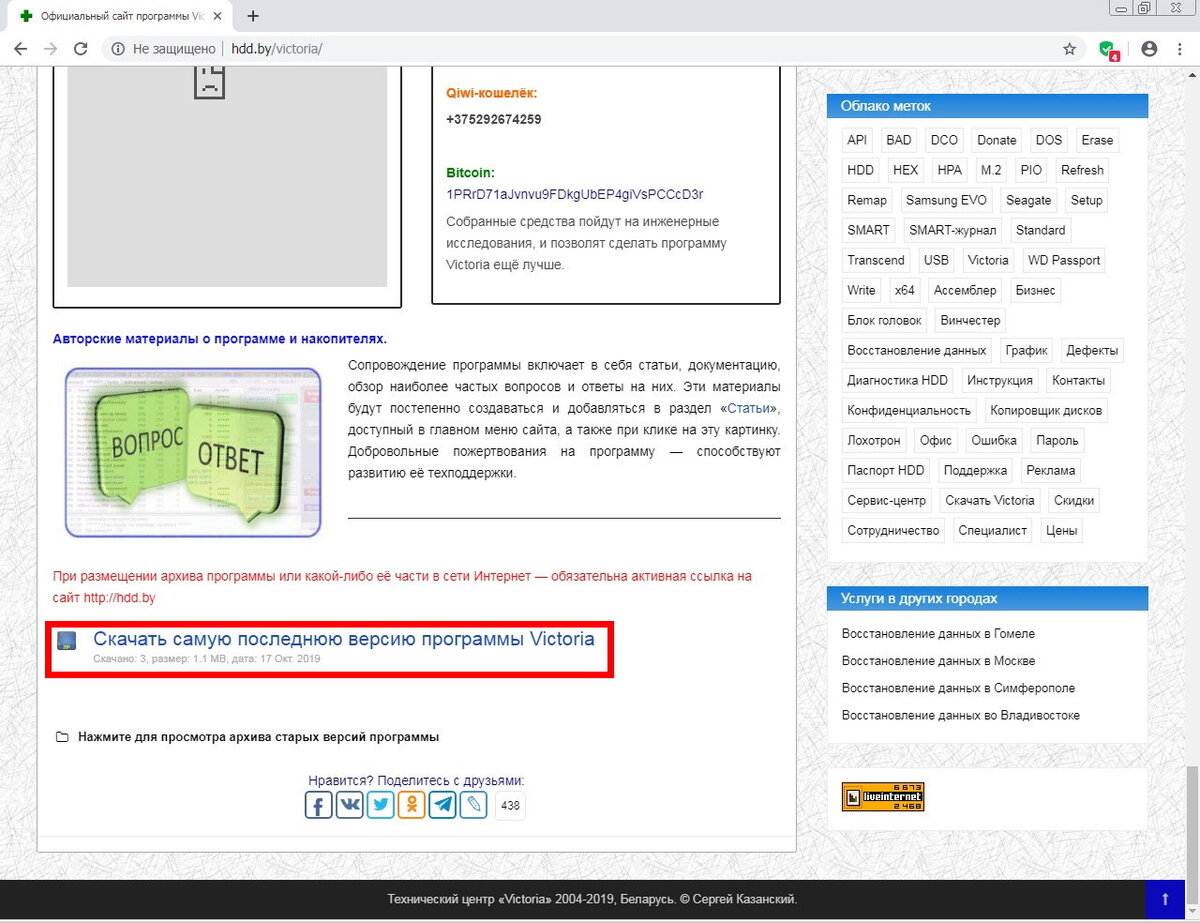This screenshot has height=923, width=1200.
Task: Open the API tag
Action: pos(857,140)
